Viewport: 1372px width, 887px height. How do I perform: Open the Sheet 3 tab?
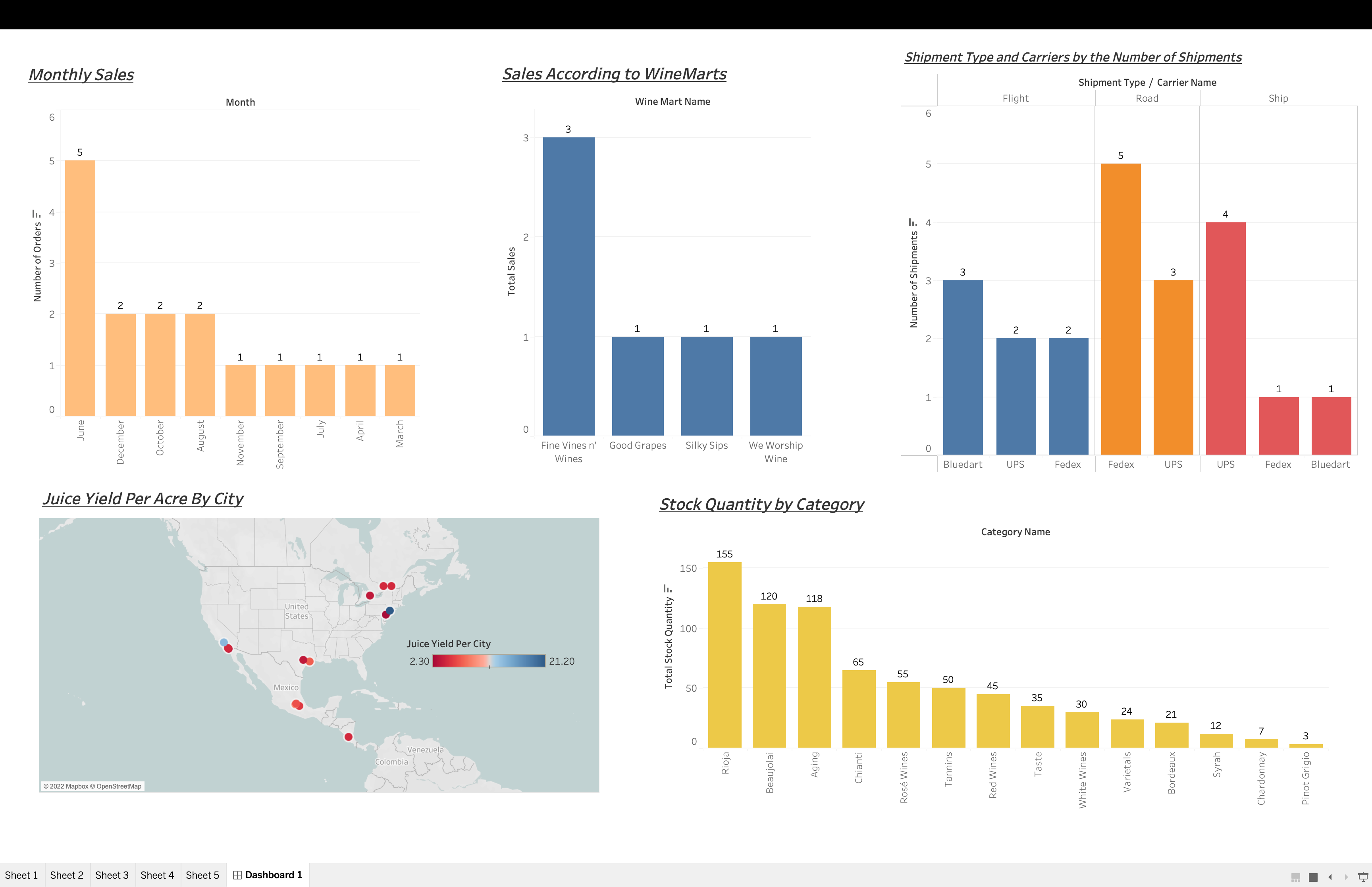112,875
